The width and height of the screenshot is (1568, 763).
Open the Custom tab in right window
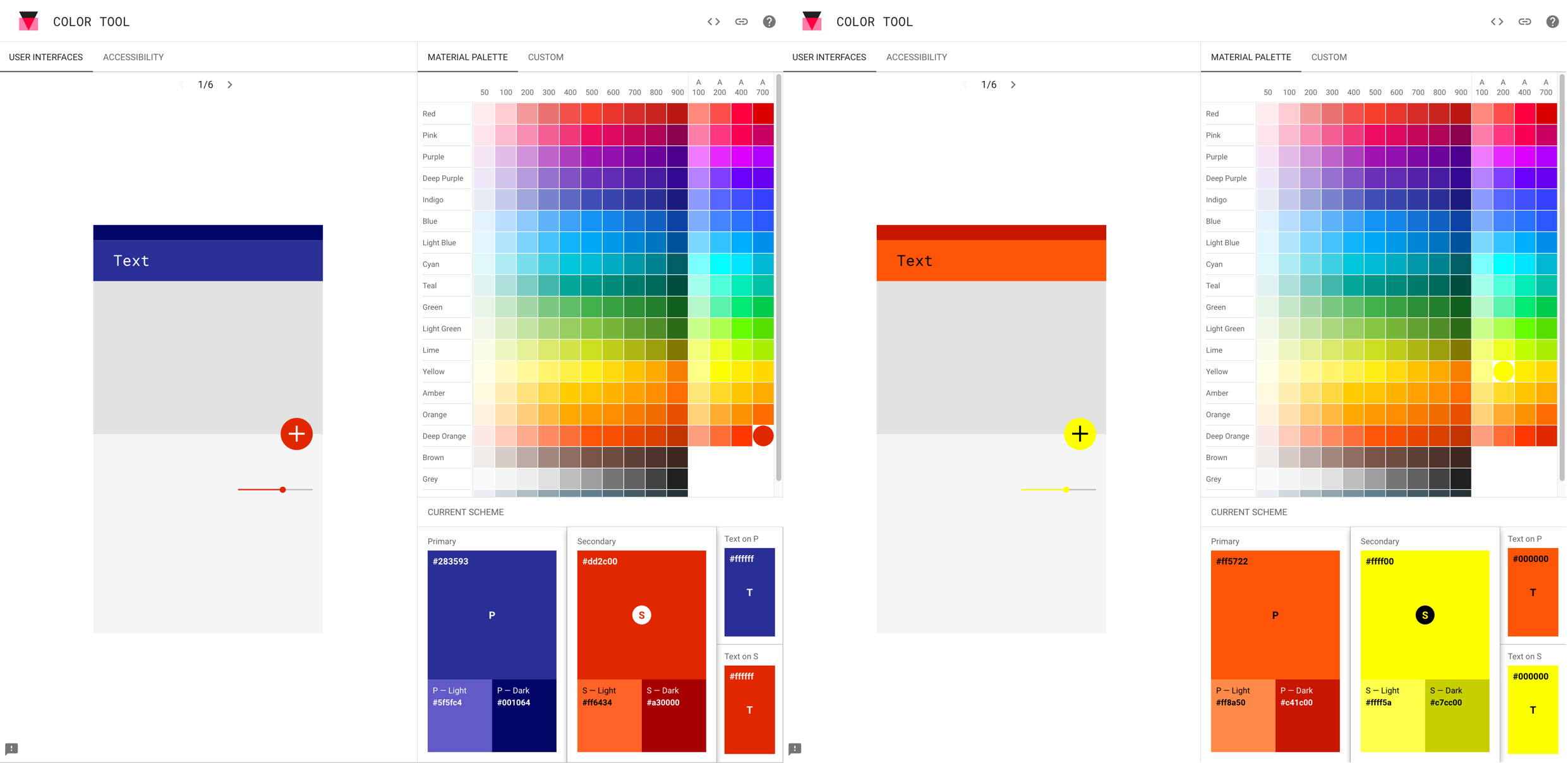point(1329,57)
